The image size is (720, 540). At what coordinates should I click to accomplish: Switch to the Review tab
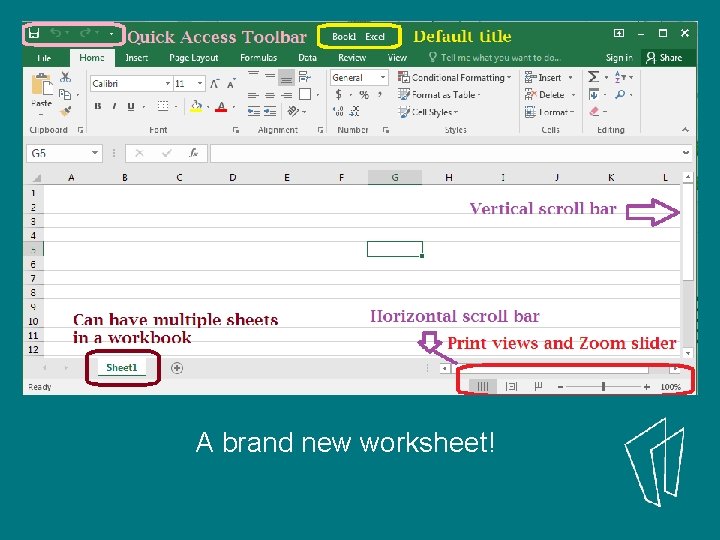(x=352, y=58)
